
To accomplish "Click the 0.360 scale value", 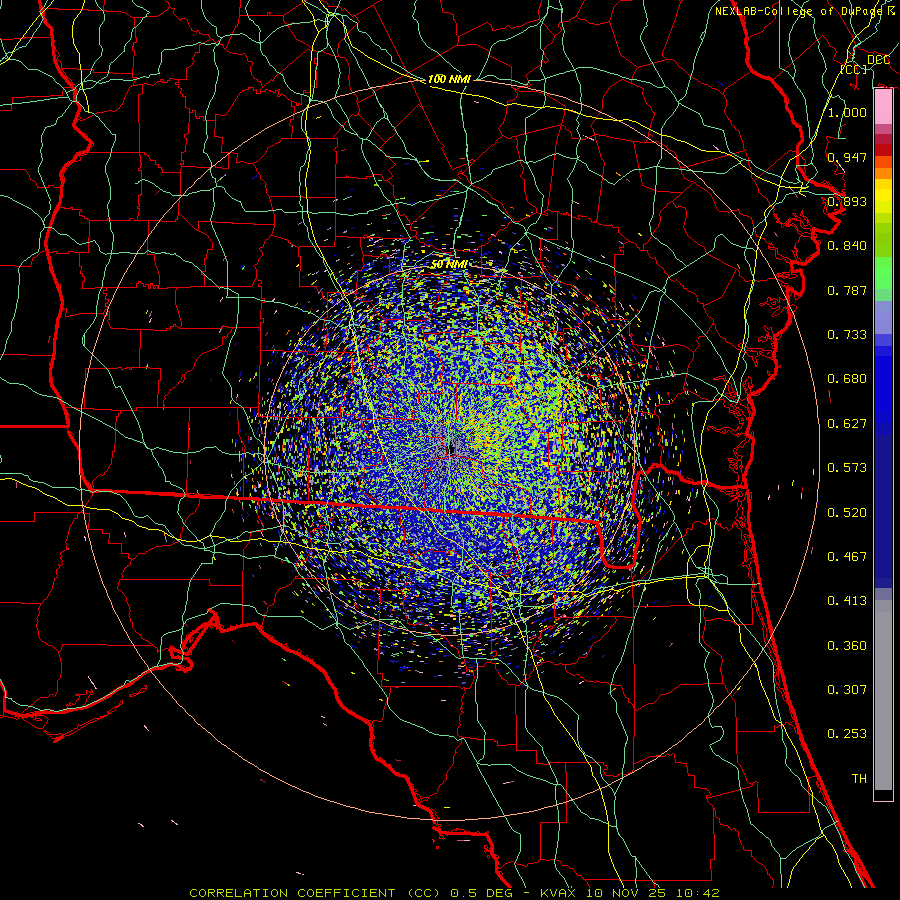I will (847, 646).
